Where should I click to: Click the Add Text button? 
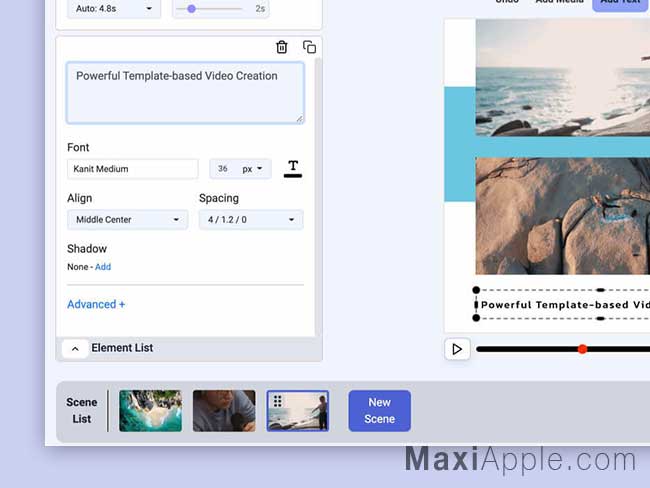tap(621, 4)
